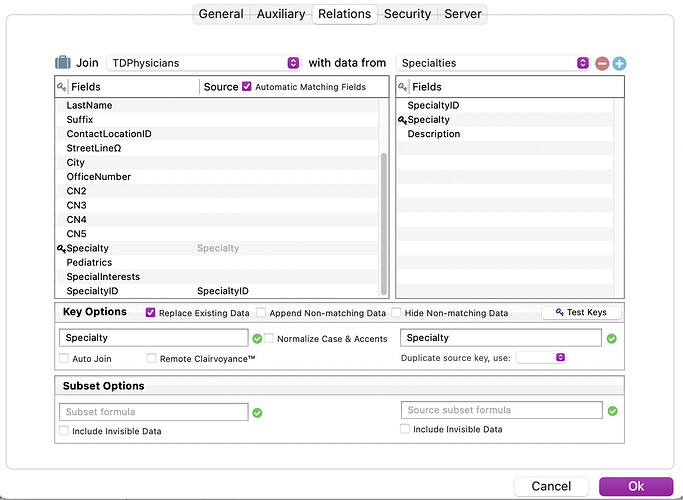This screenshot has width=683, height=500.
Task: Open Duplicate source key dropdown
Action: [541, 357]
